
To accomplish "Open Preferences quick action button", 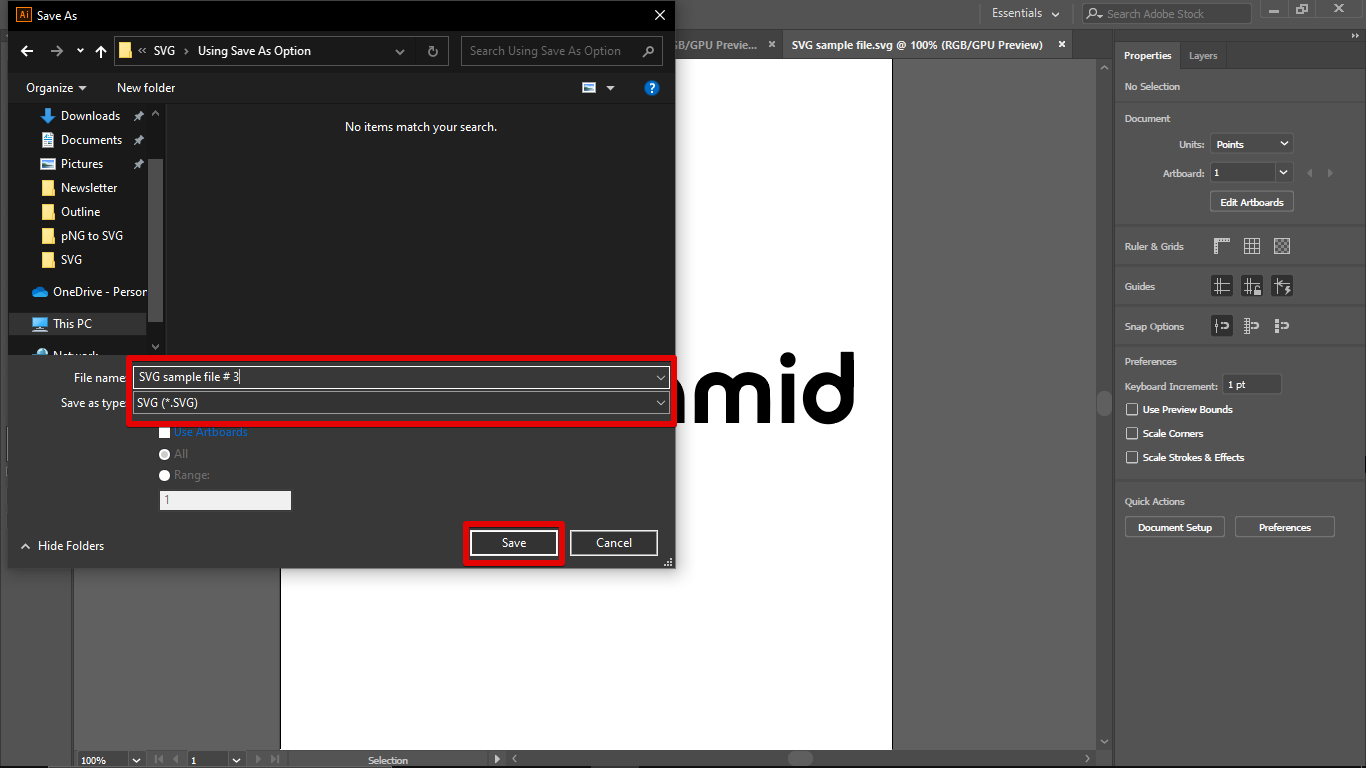I will click(1285, 527).
